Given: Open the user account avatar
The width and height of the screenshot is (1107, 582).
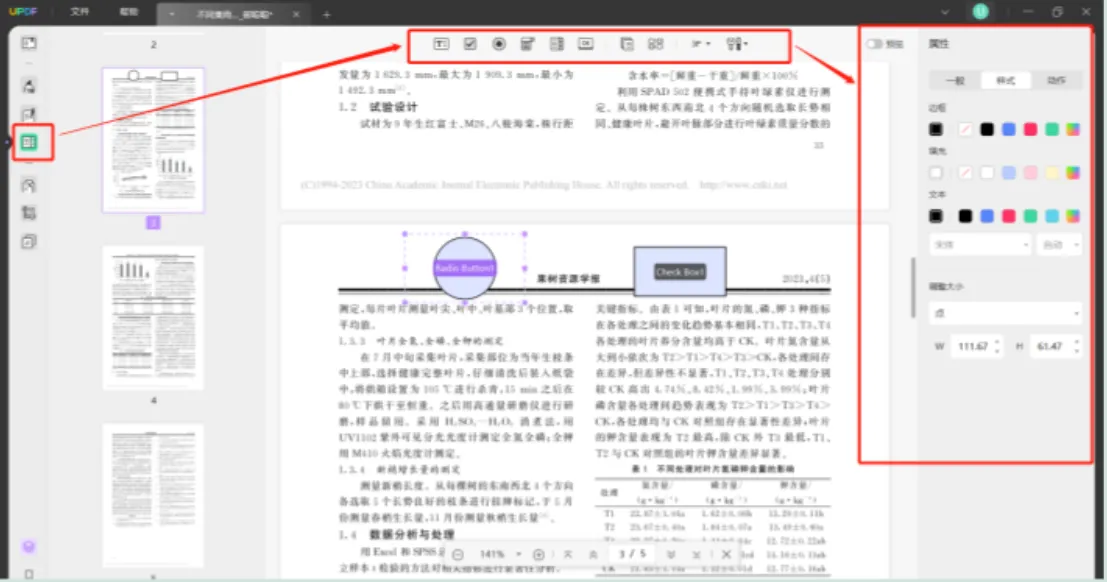Looking at the screenshot, I should pos(981,11).
